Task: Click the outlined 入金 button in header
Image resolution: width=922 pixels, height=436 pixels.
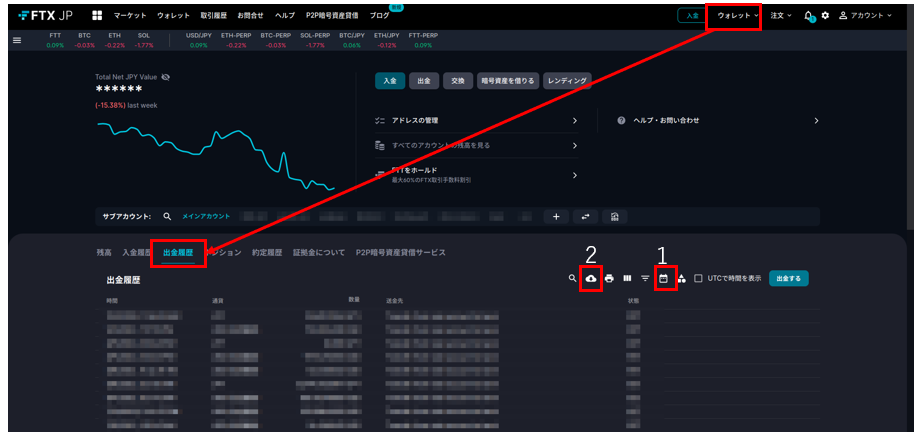Action: [x=692, y=16]
